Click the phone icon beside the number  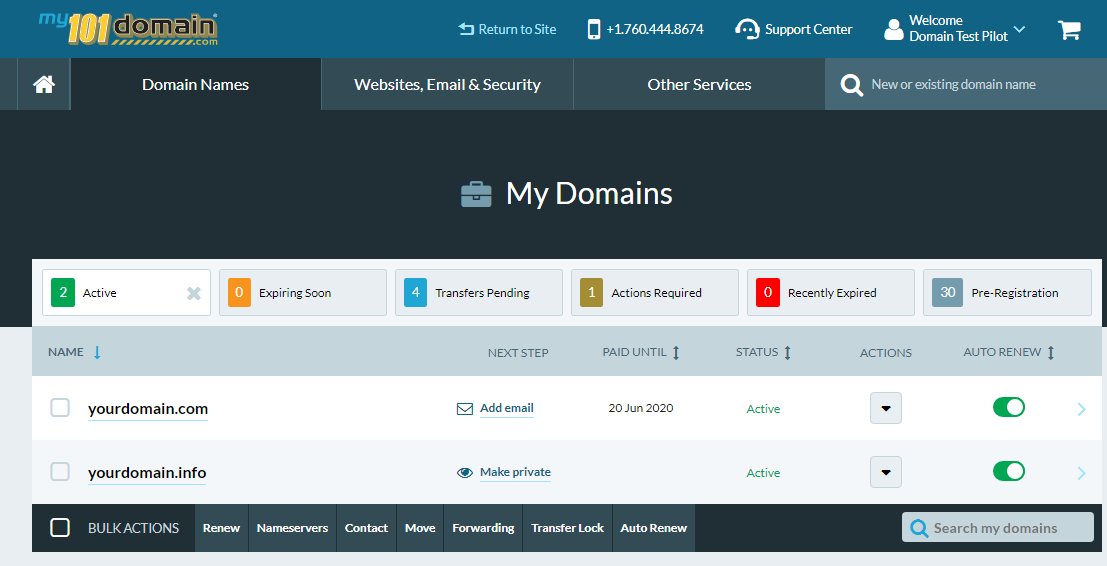coord(594,30)
